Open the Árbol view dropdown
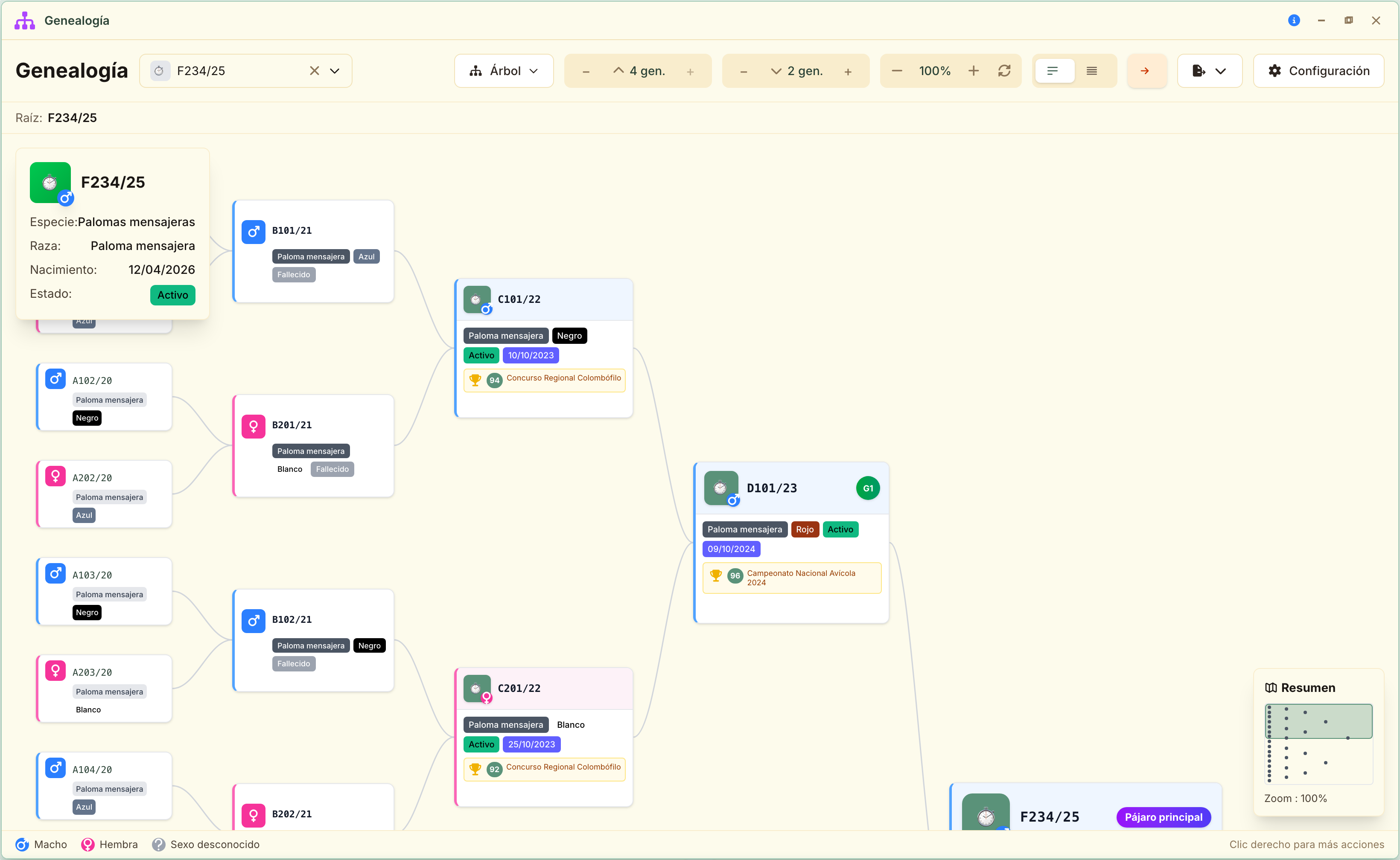 pos(504,70)
